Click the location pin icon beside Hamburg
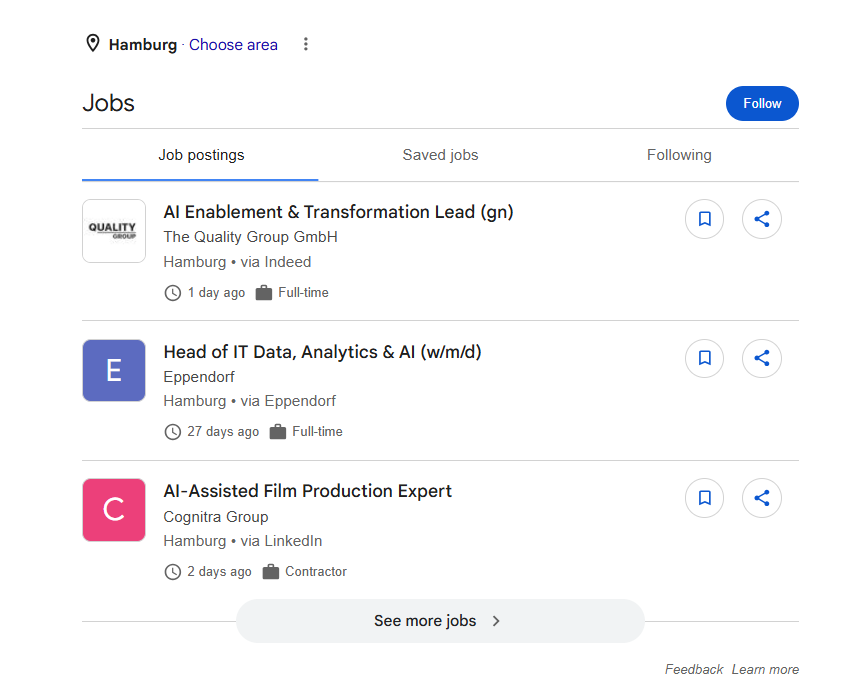The image size is (847, 696). (93, 43)
